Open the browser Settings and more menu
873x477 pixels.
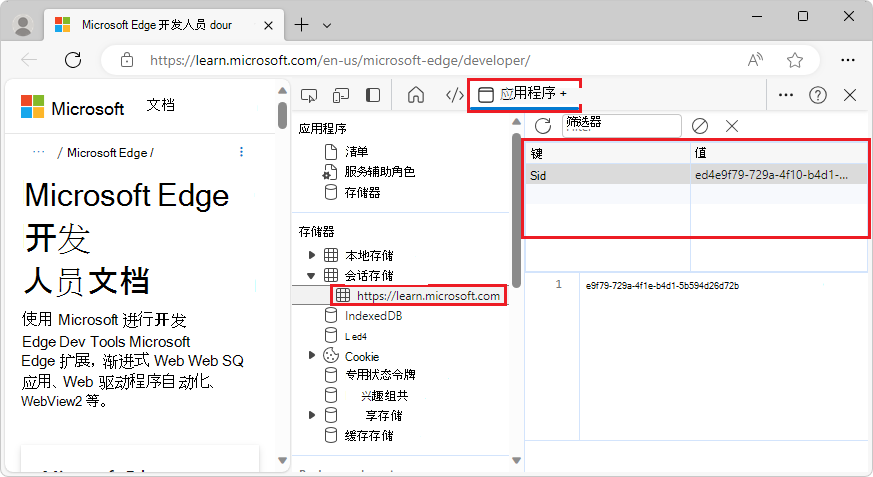(x=847, y=60)
